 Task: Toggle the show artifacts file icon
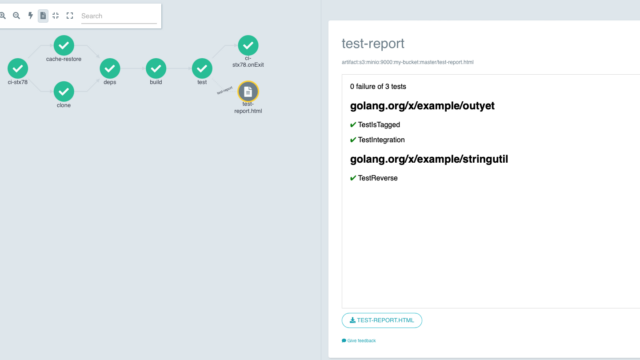point(43,16)
